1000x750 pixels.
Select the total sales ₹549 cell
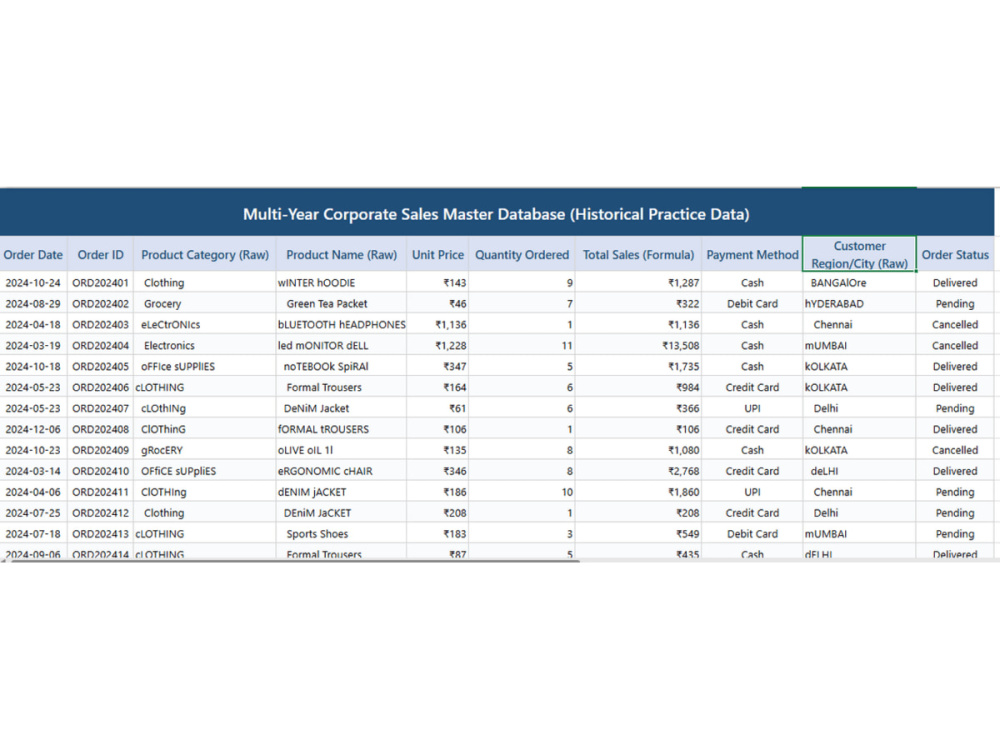pyautogui.click(x=638, y=534)
